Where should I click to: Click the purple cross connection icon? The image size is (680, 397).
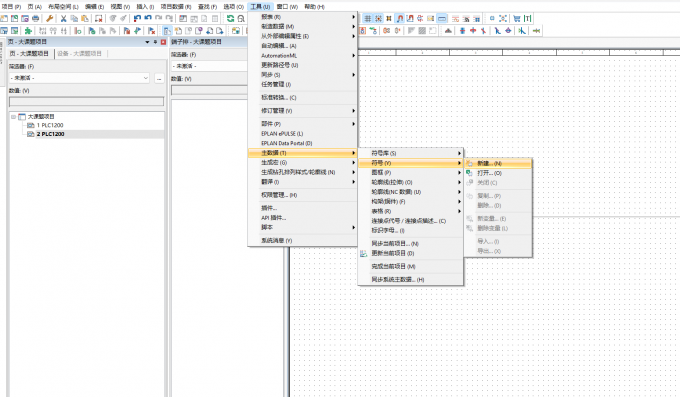coord(508,30)
